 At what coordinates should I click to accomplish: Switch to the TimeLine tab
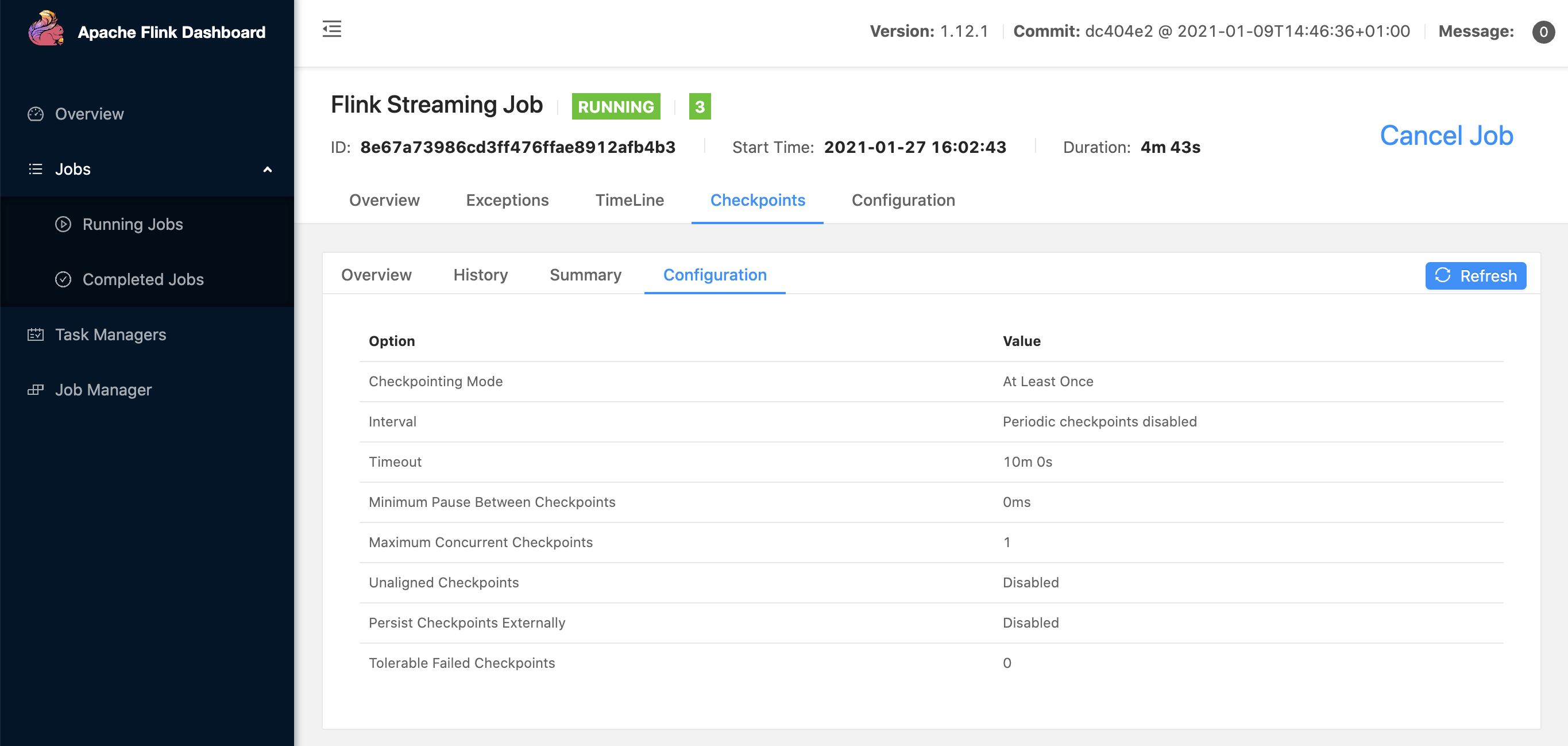[x=629, y=201]
